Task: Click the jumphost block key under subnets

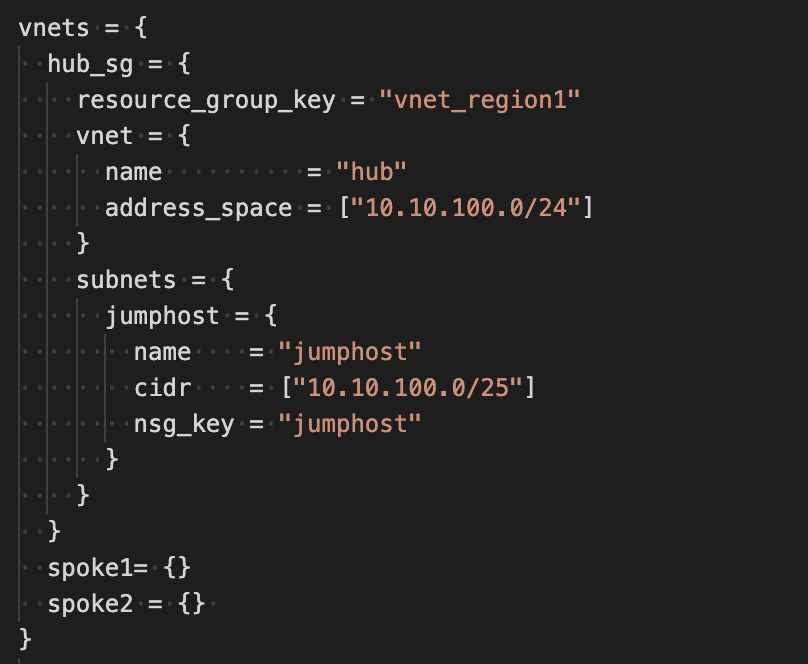Action: coord(162,316)
